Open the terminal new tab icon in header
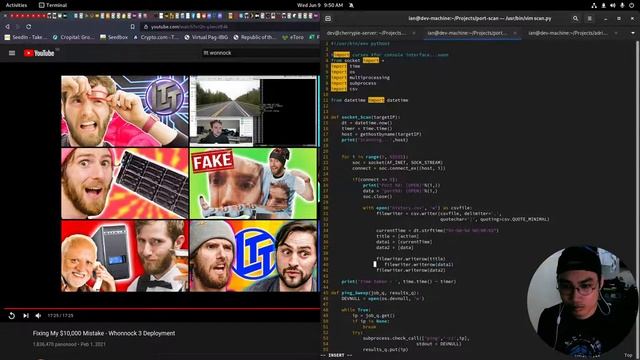This screenshot has width=640, height=360. click(328, 18)
